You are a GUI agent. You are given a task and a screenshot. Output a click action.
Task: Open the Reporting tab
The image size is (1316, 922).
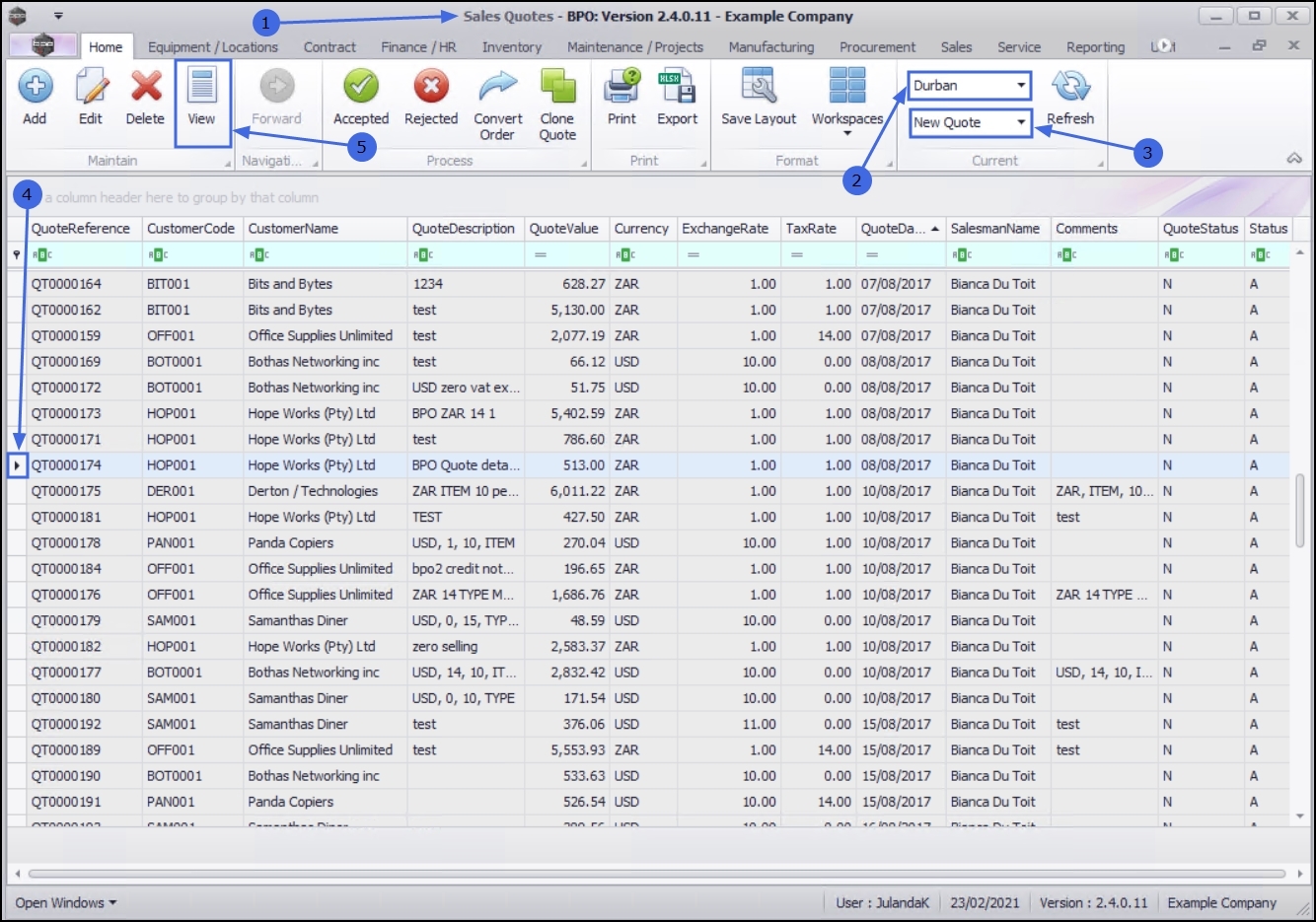pyautogui.click(x=1095, y=47)
